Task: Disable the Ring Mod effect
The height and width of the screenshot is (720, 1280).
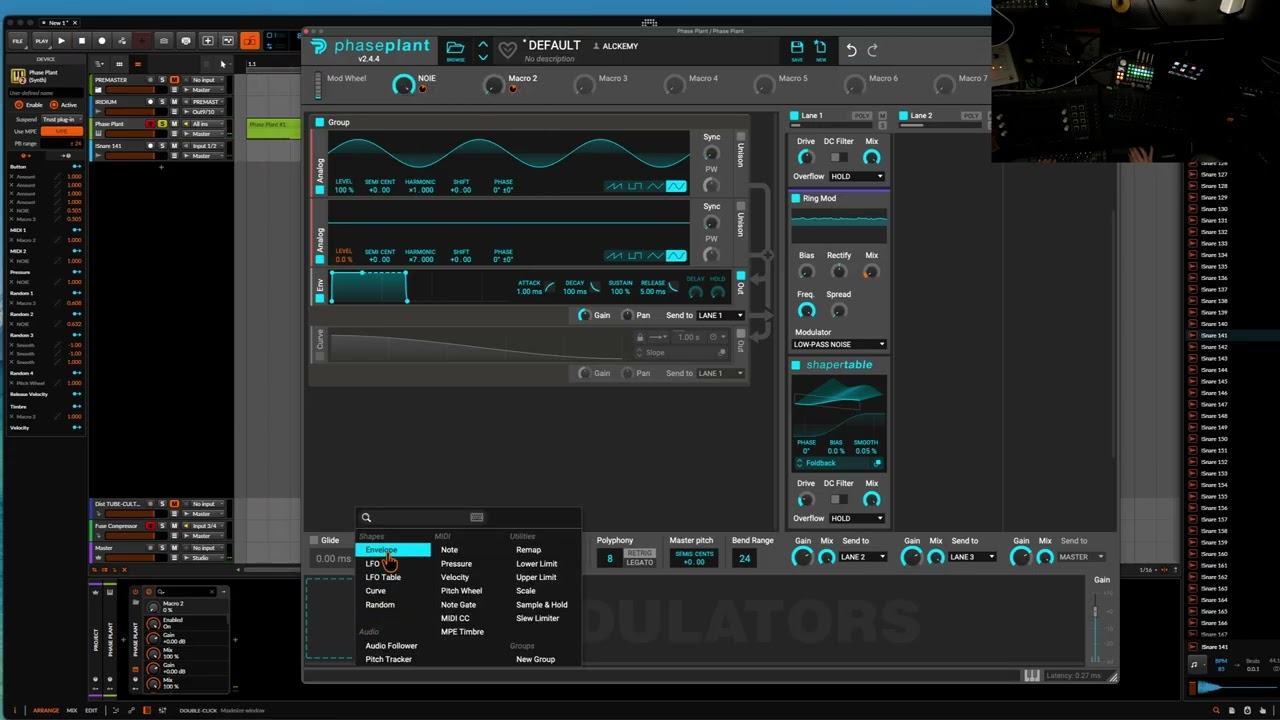Action: point(796,198)
